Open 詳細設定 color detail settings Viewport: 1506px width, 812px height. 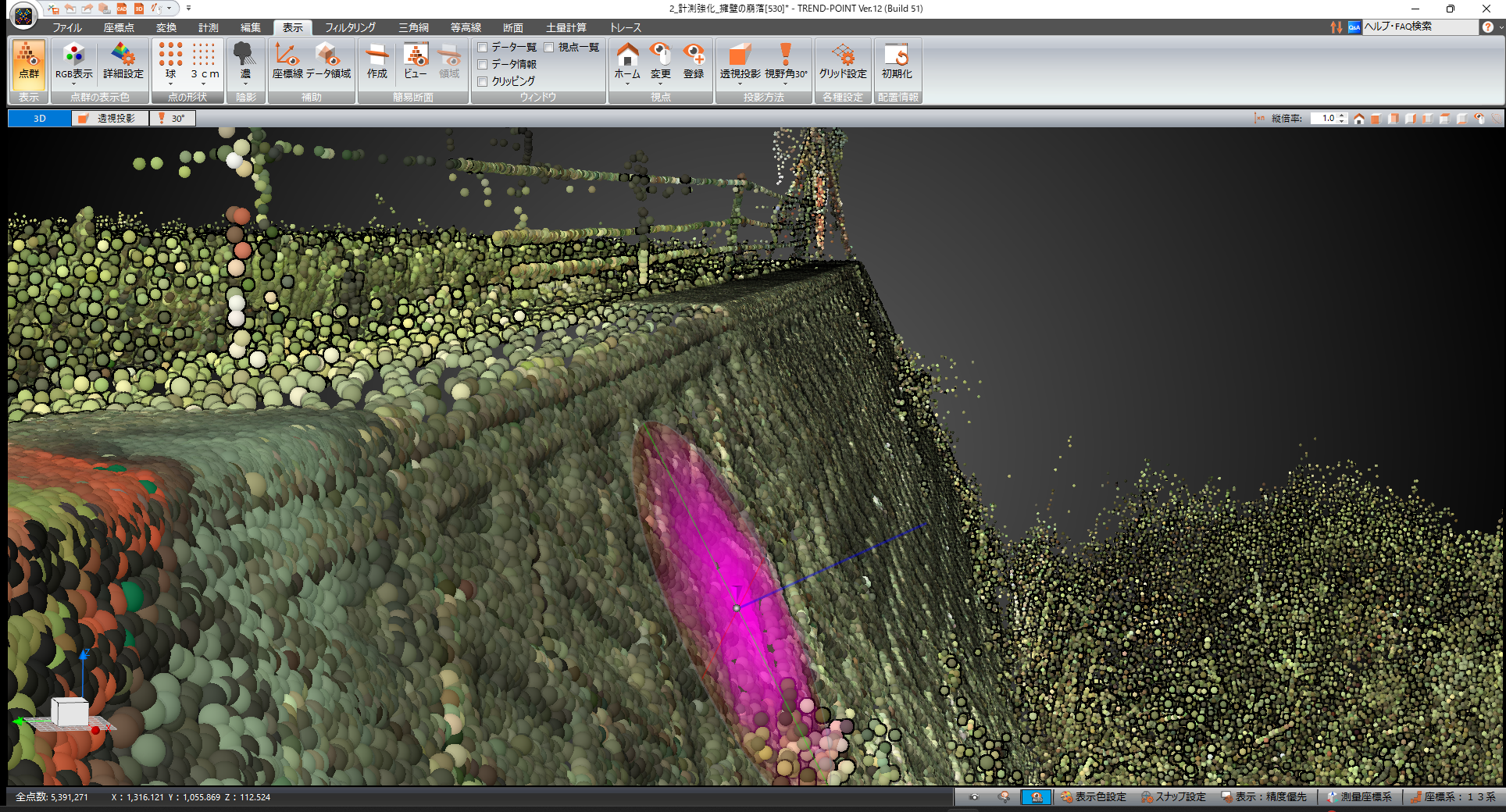(x=123, y=62)
